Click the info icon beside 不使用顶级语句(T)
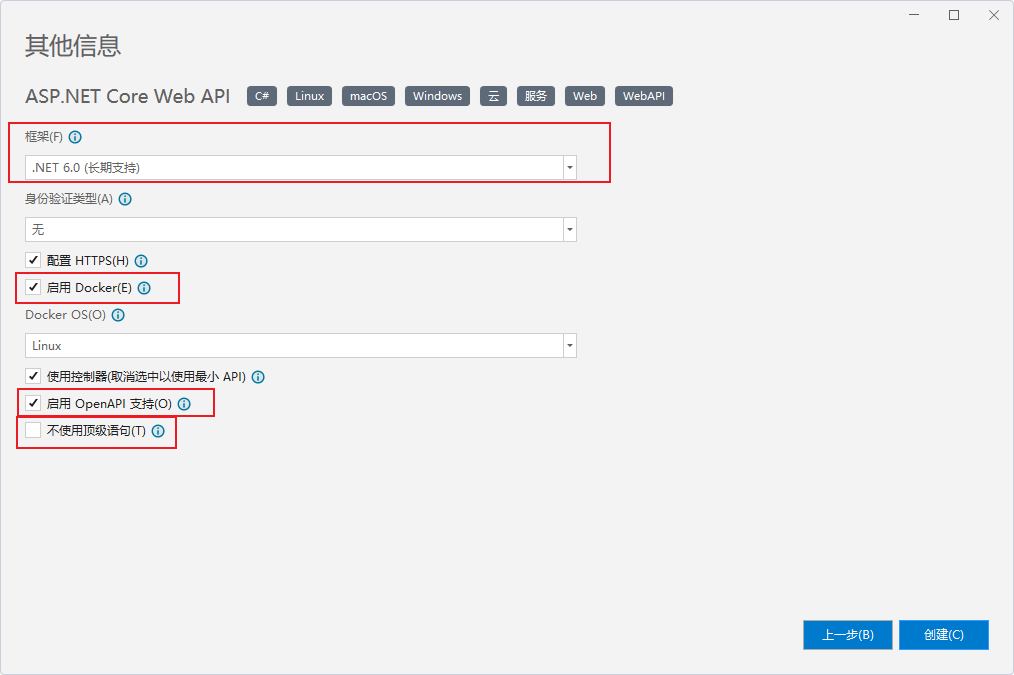 coord(158,431)
